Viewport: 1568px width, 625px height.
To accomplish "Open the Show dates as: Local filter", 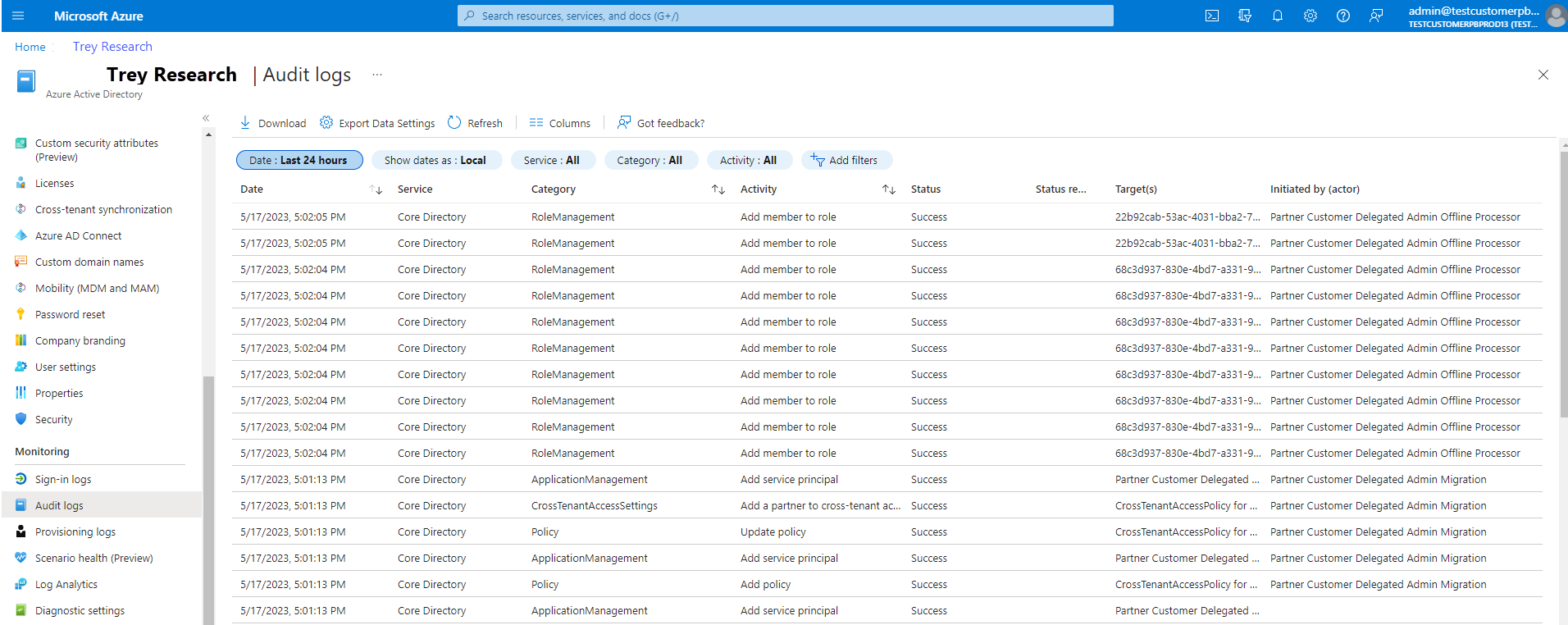I will tap(435, 160).
